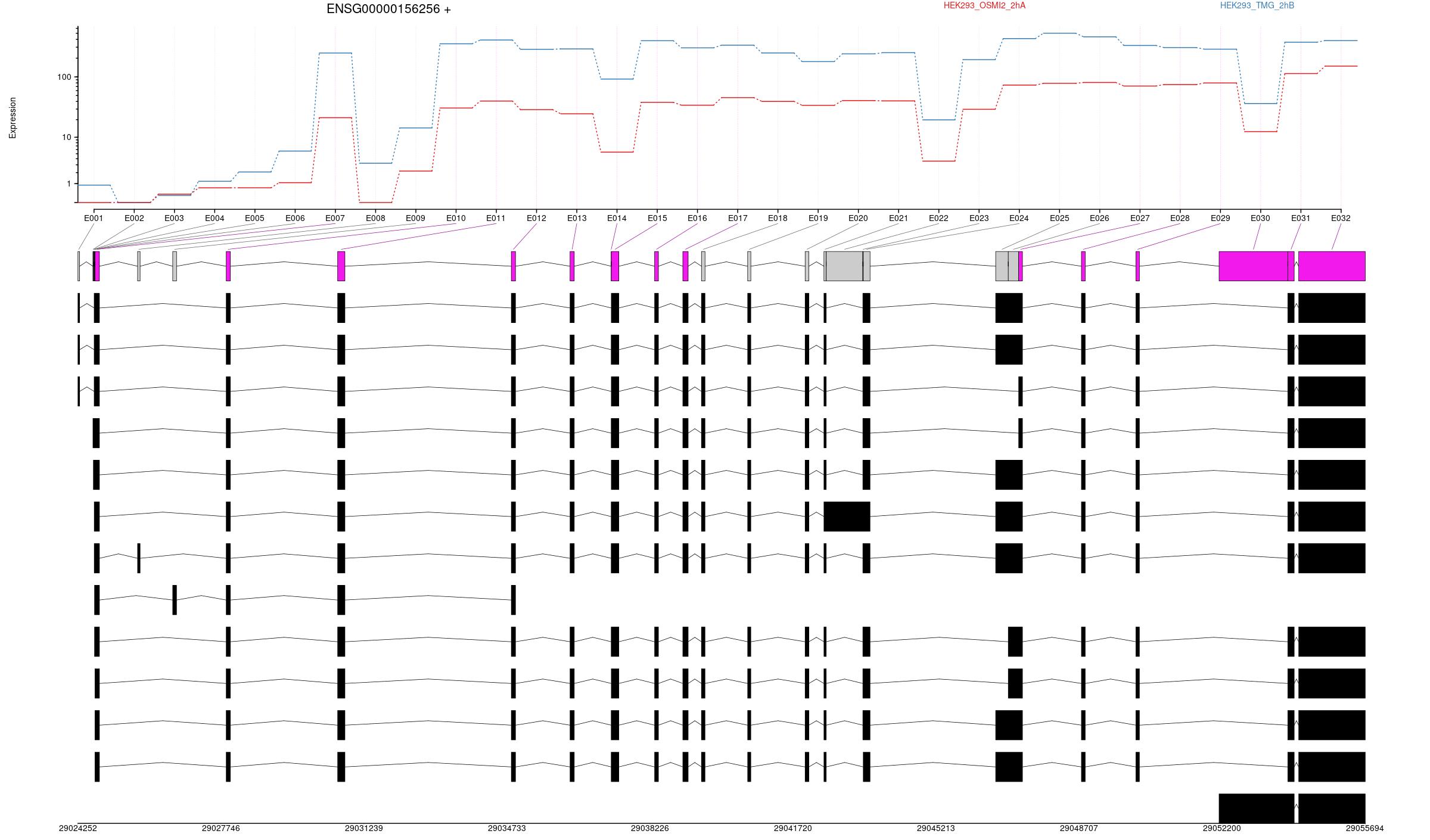The image size is (1430, 840).
Task: Click exon label E024
Action: coord(1019,218)
